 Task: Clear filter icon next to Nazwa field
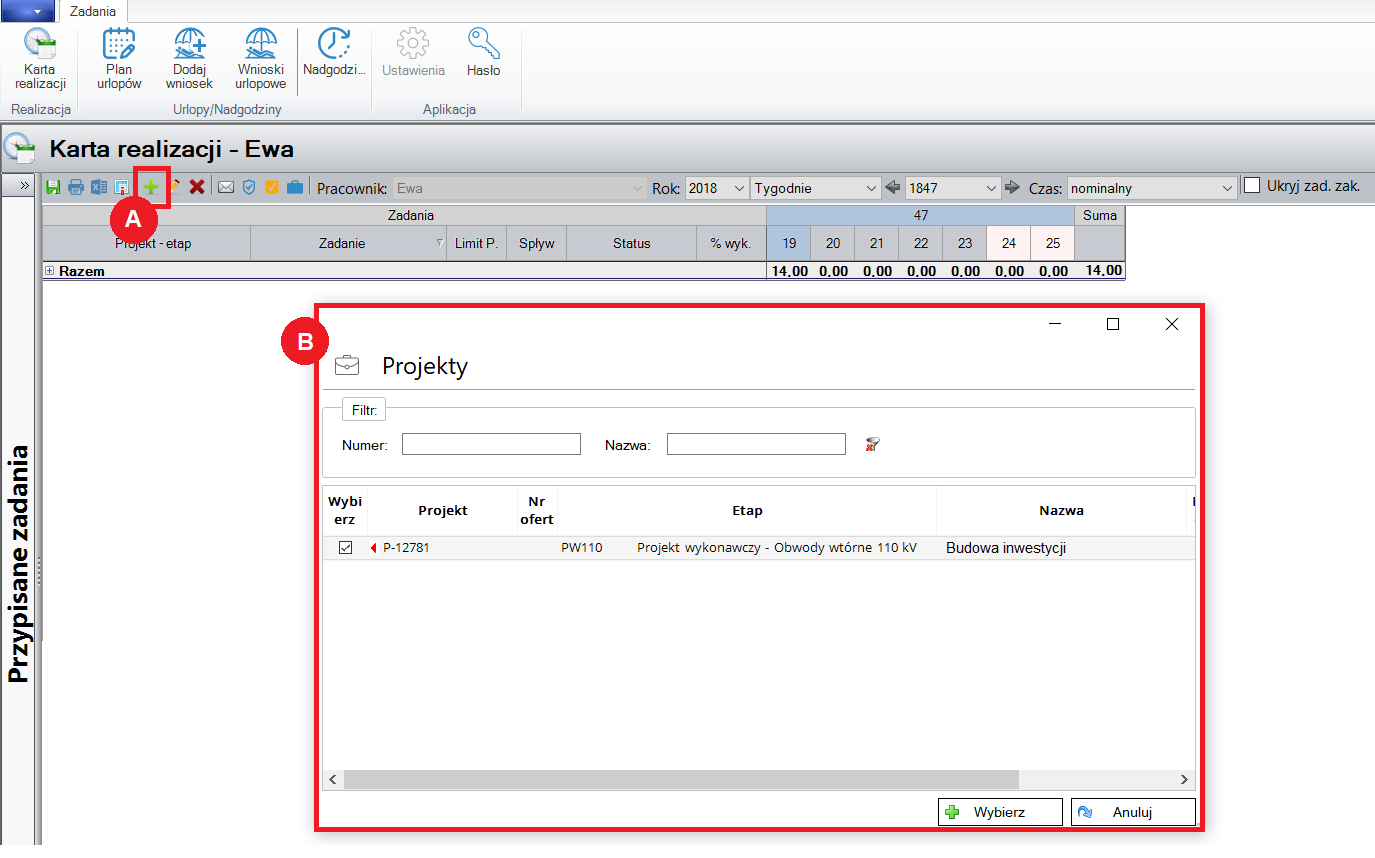(873, 445)
